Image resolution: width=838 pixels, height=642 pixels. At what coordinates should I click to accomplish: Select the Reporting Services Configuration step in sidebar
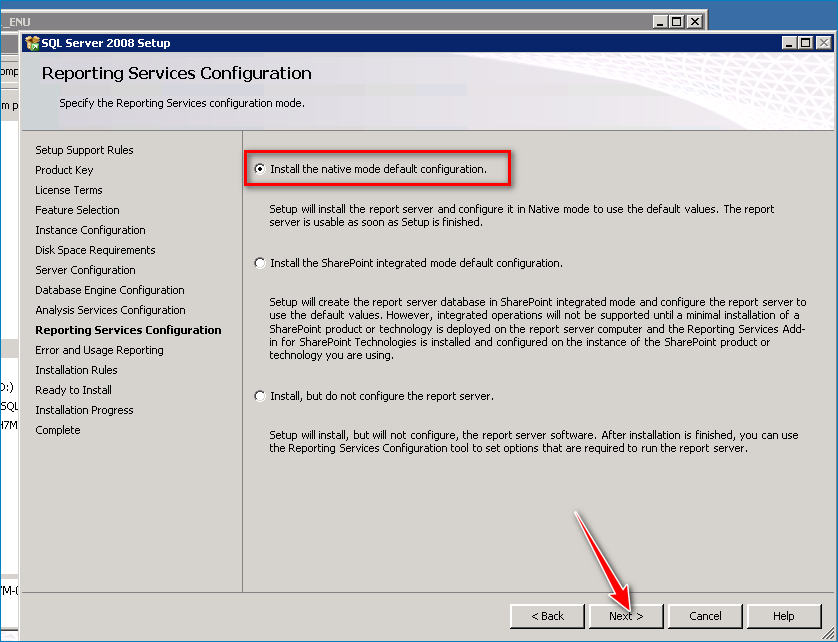pyautogui.click(x=128, y=330)
